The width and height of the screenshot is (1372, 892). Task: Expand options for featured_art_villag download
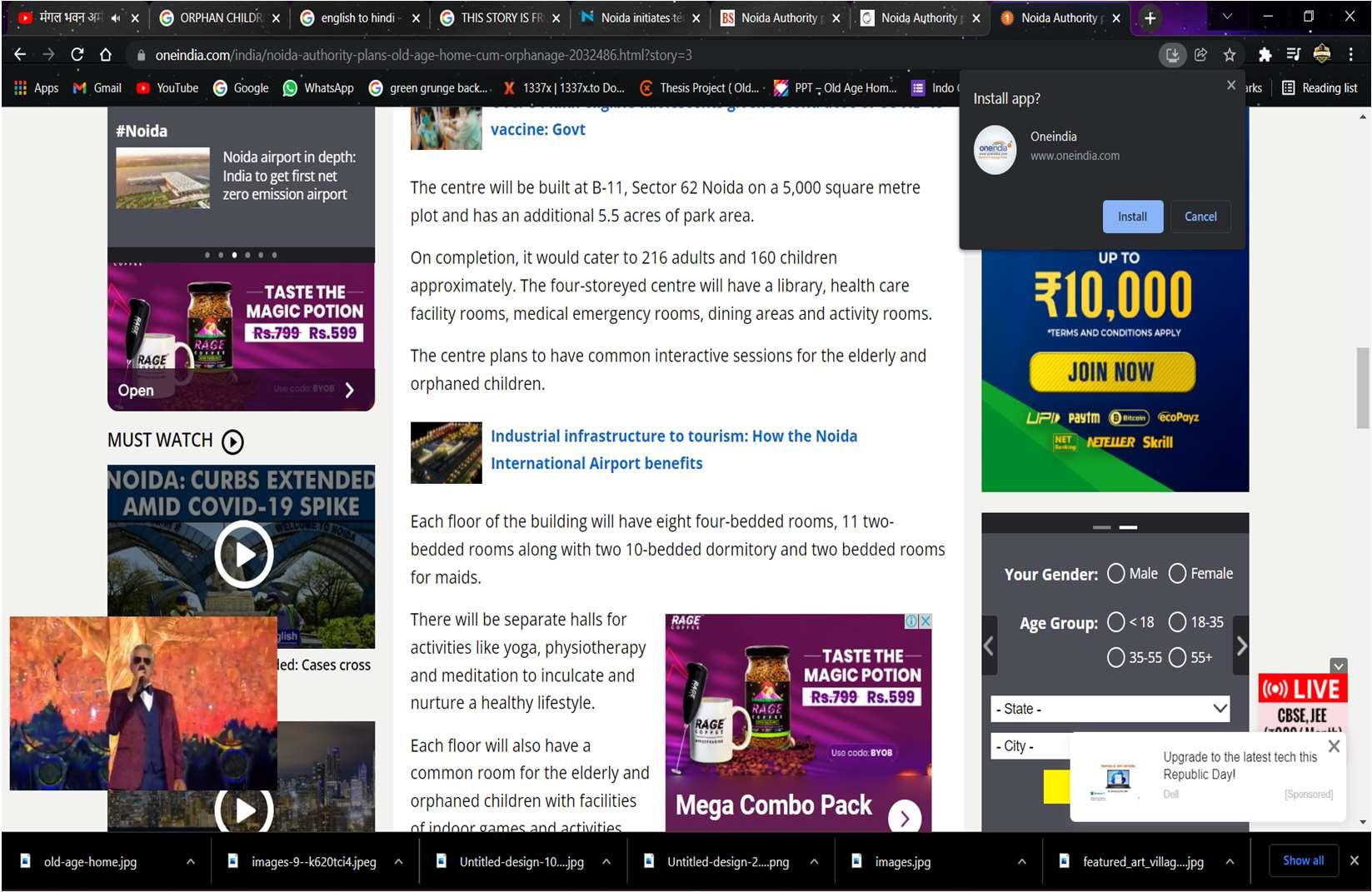point(1230,862)
